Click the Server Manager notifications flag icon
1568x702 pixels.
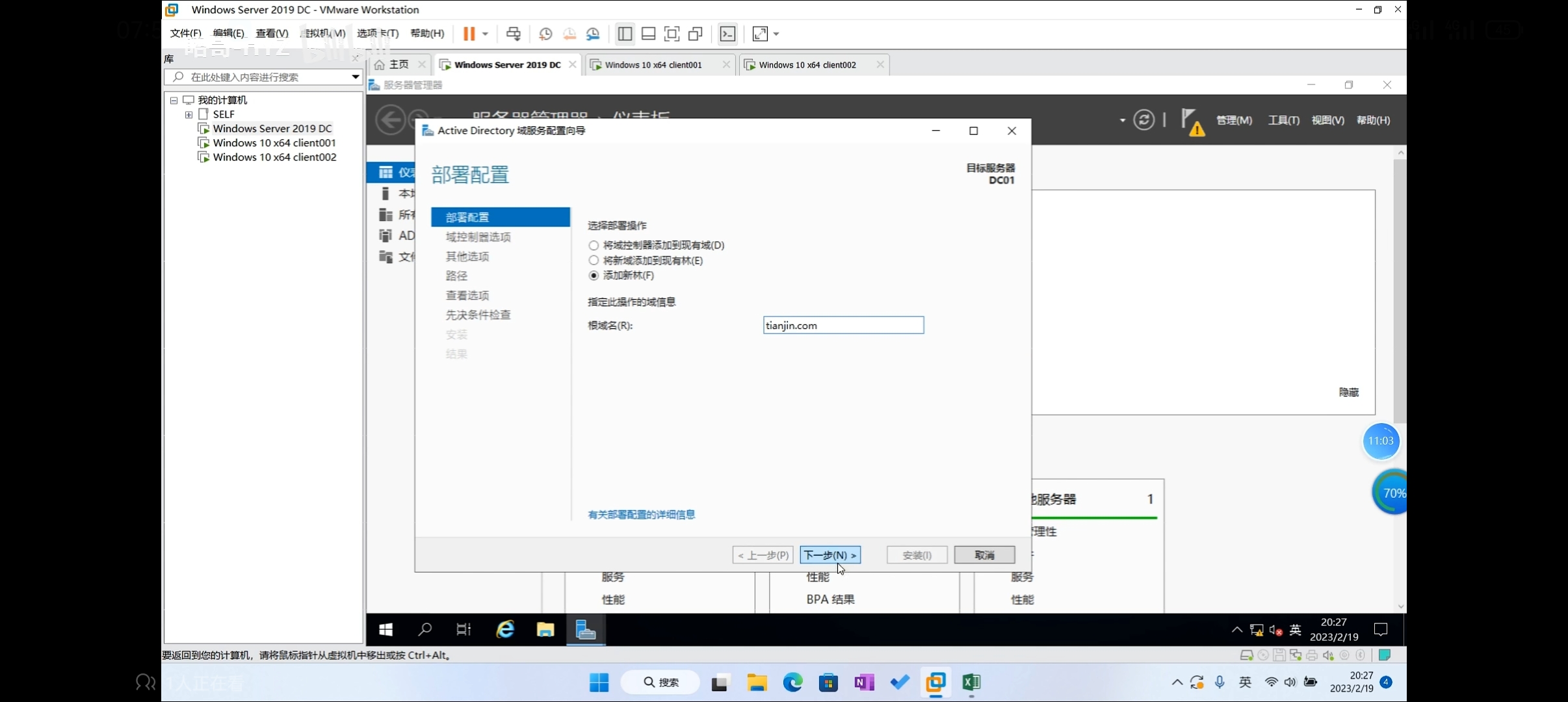coord(1190,121)
